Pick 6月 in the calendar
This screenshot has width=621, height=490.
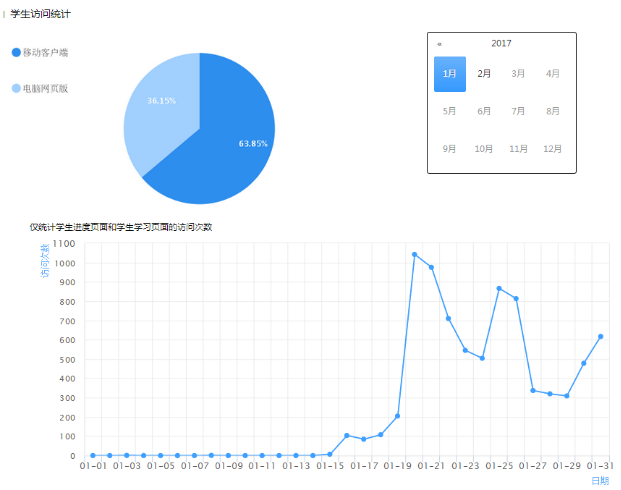[484, 111]
